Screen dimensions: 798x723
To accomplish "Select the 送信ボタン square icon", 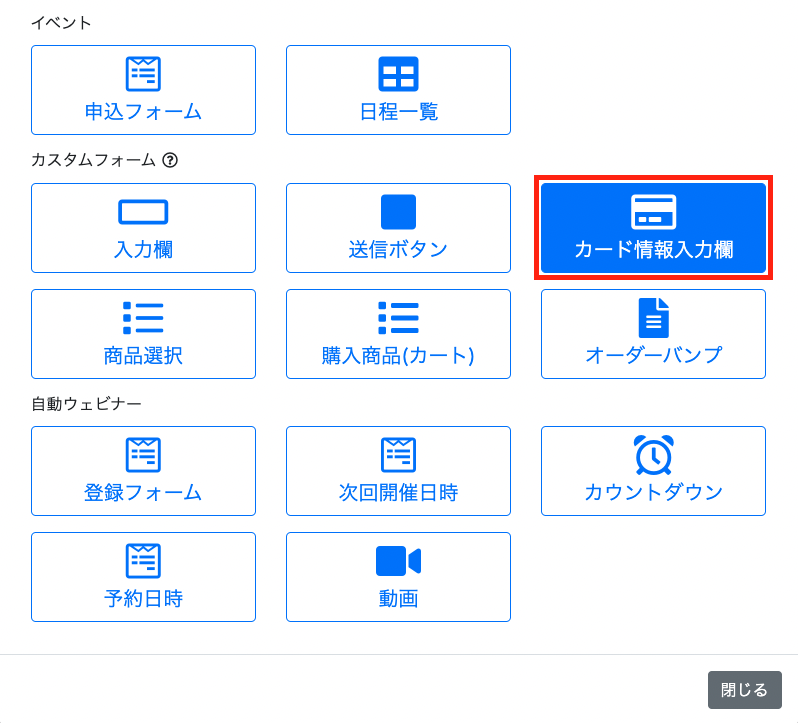I will [398, 212].
